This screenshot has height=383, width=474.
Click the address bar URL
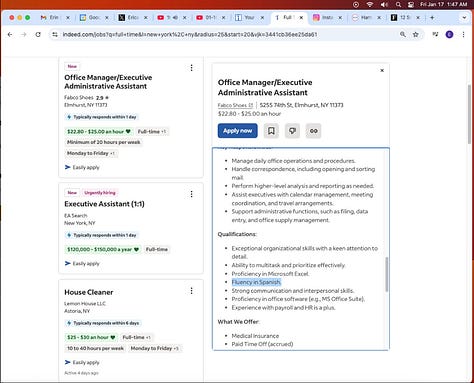tap(190, 34)
